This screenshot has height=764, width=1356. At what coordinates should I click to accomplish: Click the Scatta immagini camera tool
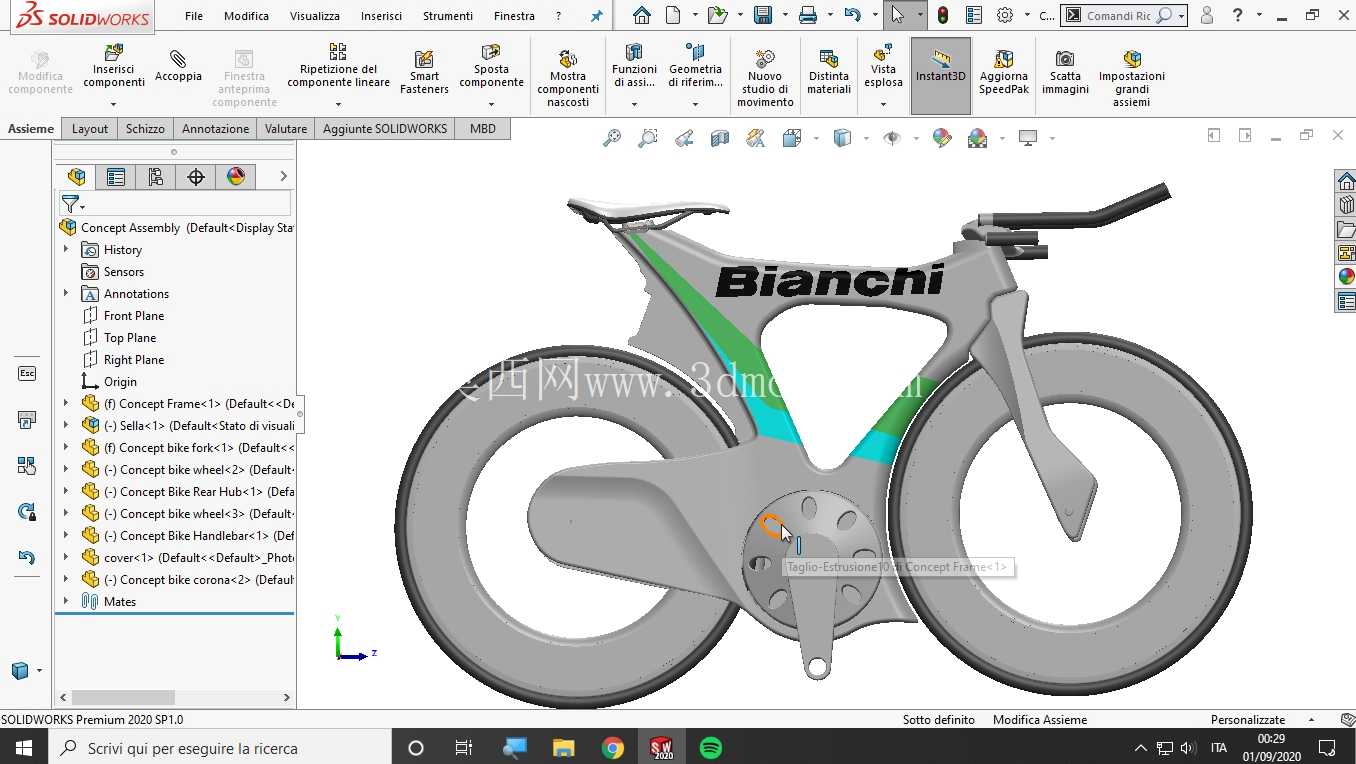tap(1065, 72)
